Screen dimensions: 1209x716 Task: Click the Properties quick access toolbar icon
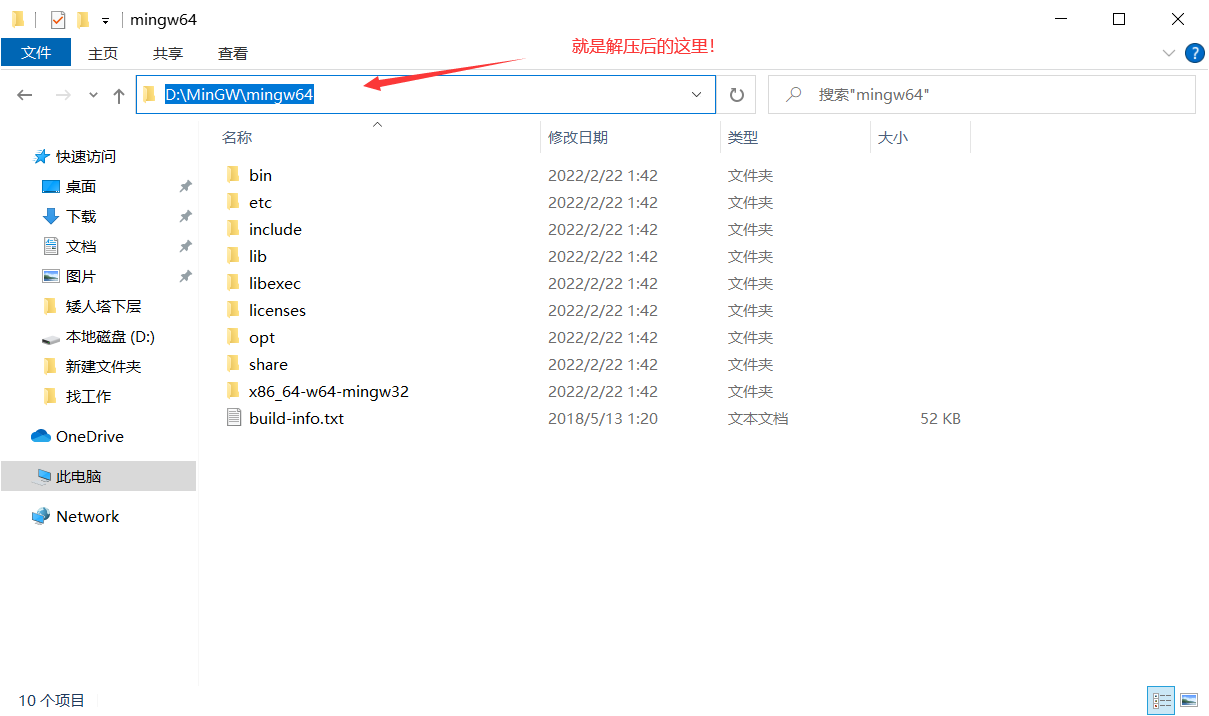coord(58,19)
